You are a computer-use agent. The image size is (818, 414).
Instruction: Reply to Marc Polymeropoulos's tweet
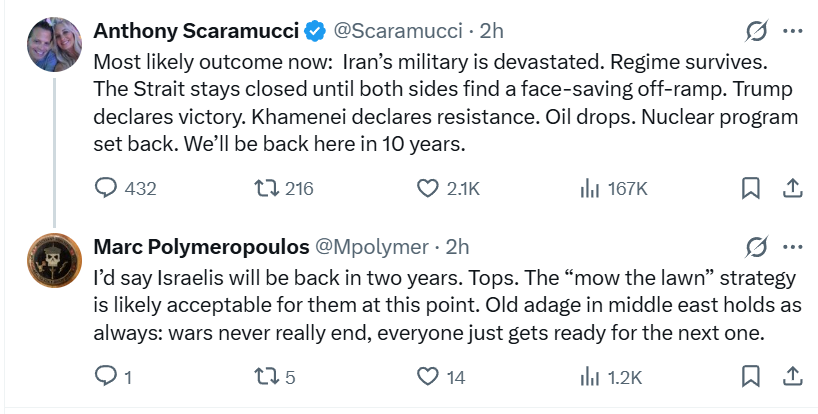[106, 376]
